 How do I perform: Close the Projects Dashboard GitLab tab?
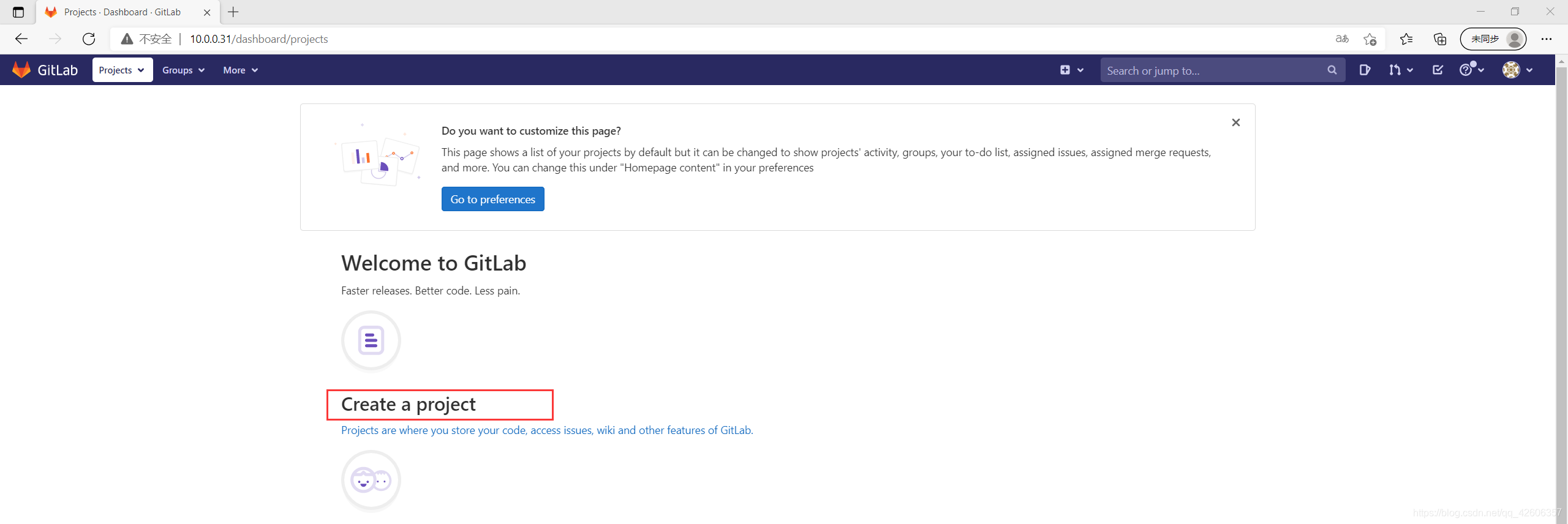tap(207, 12)
